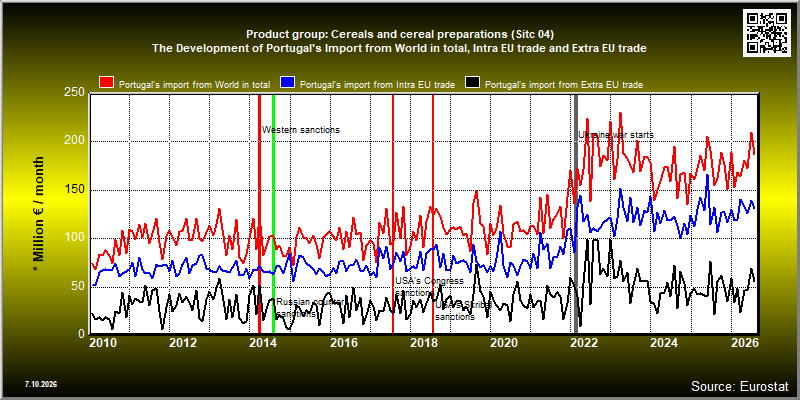Click the "USA's Congress sanctions" annotation
The width and height of the screenshot is (800, 400).
point(430,287)
